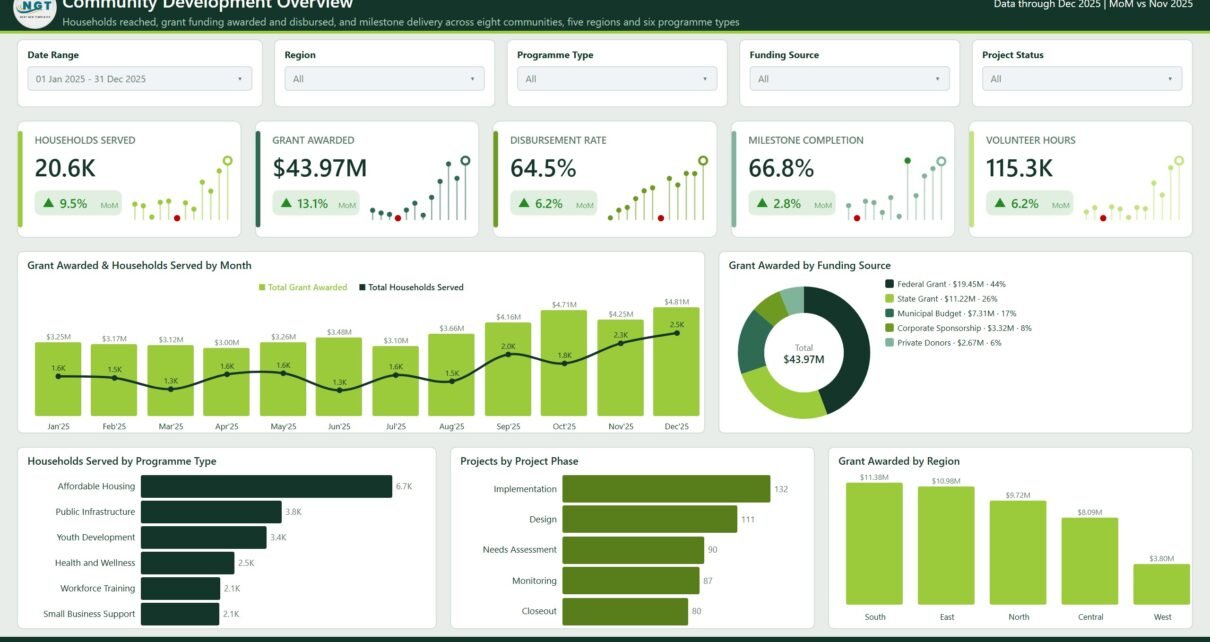The height and width of the screenshot is (642, 1210).
Task: Open the Funding Source filter dropdown
Action: (849, 79)
